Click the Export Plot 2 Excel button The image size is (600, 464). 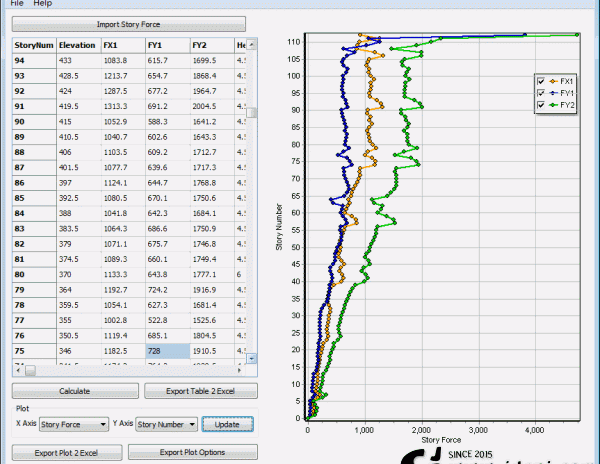pyautogui.click(x=66, y=453)
